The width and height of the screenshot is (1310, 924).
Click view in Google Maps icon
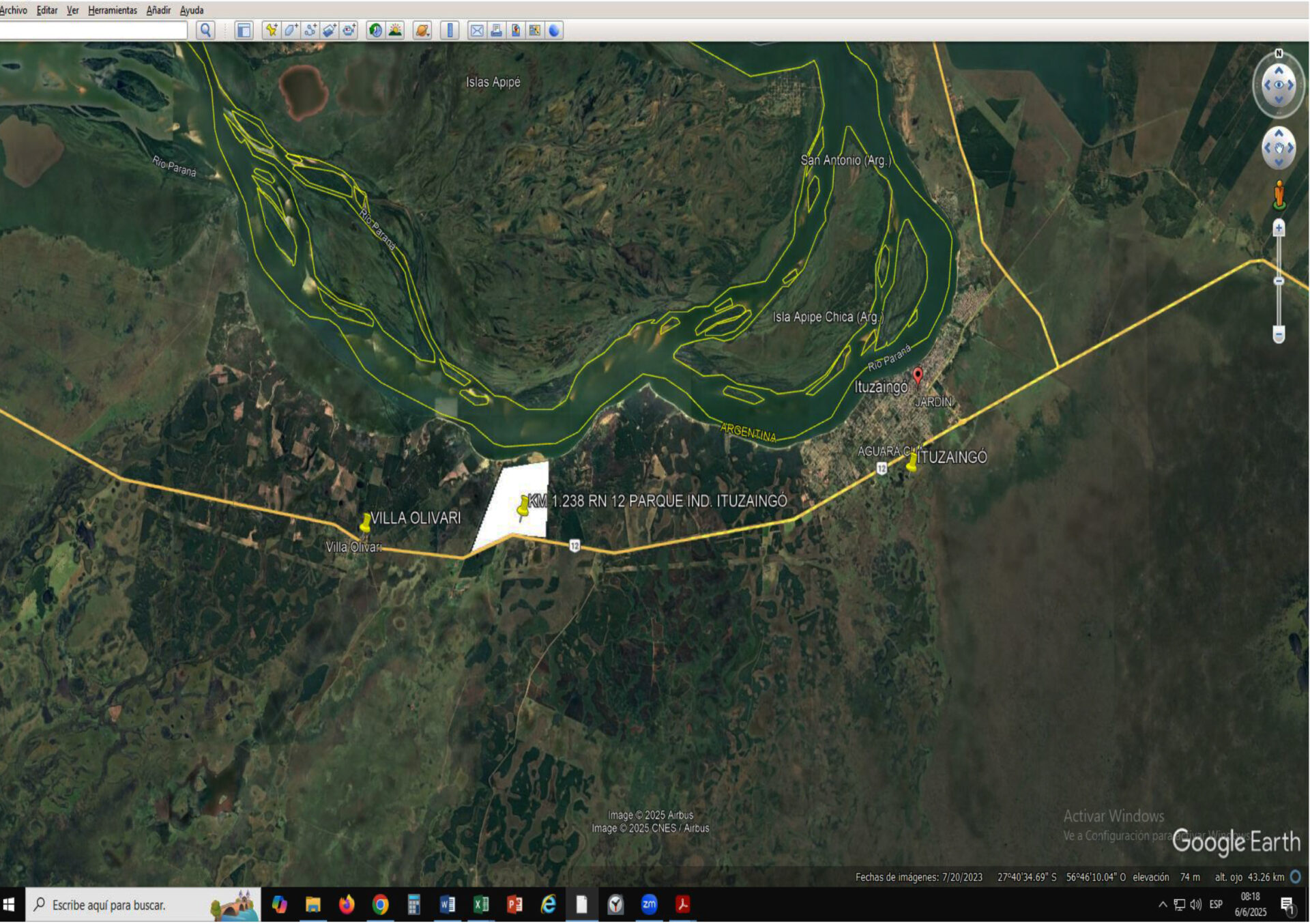535,30
